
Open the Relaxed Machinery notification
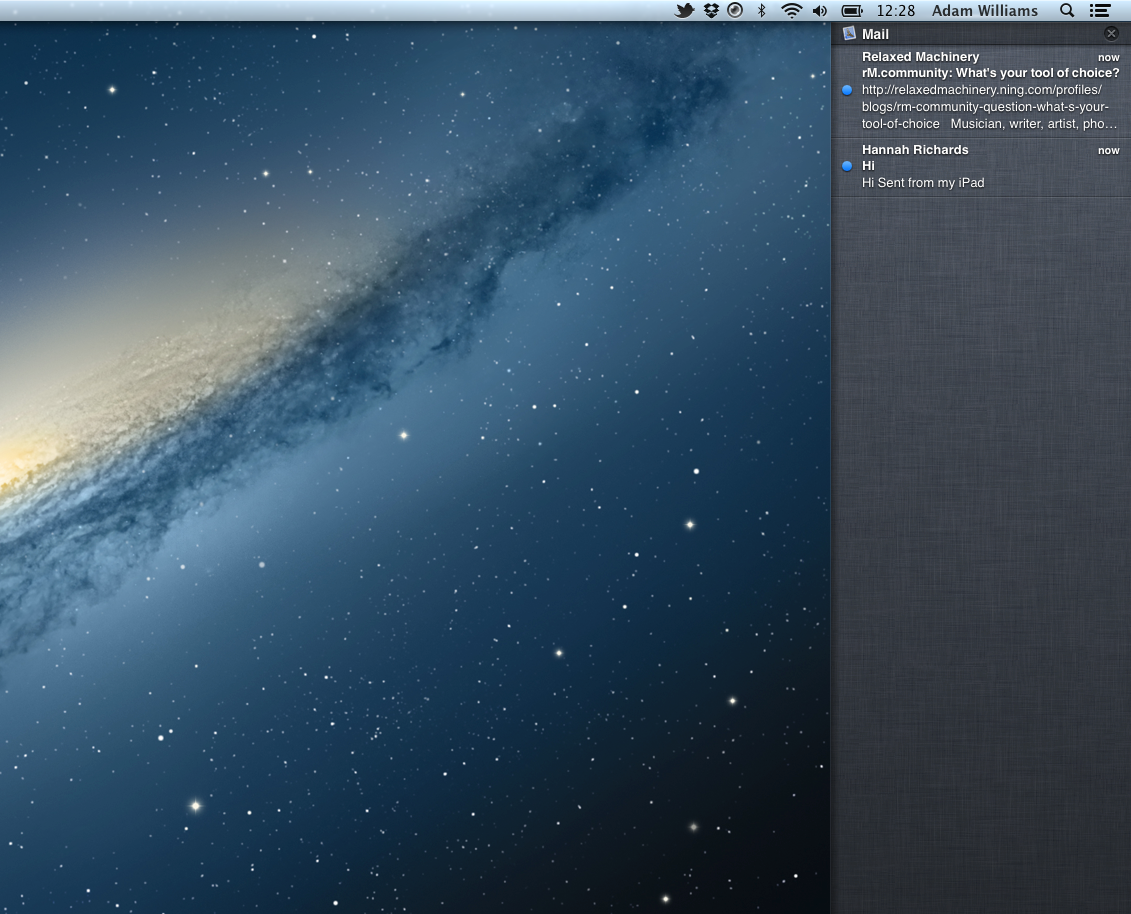coord(981,91)
